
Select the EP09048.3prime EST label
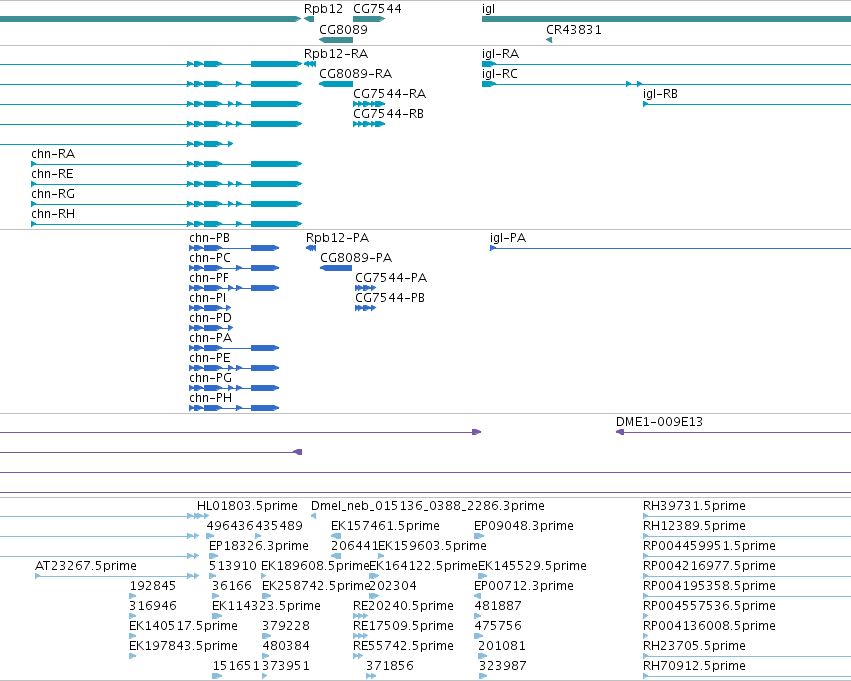coord(524,526)
